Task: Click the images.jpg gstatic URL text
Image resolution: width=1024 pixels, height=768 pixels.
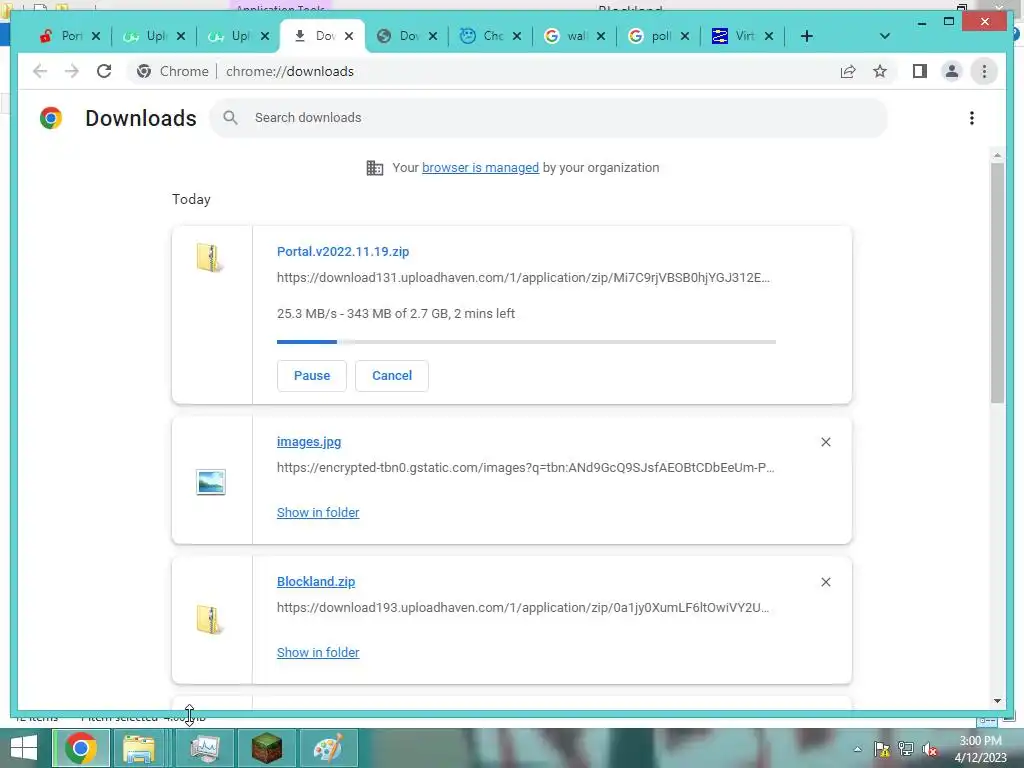Action: tap(526, 468)
